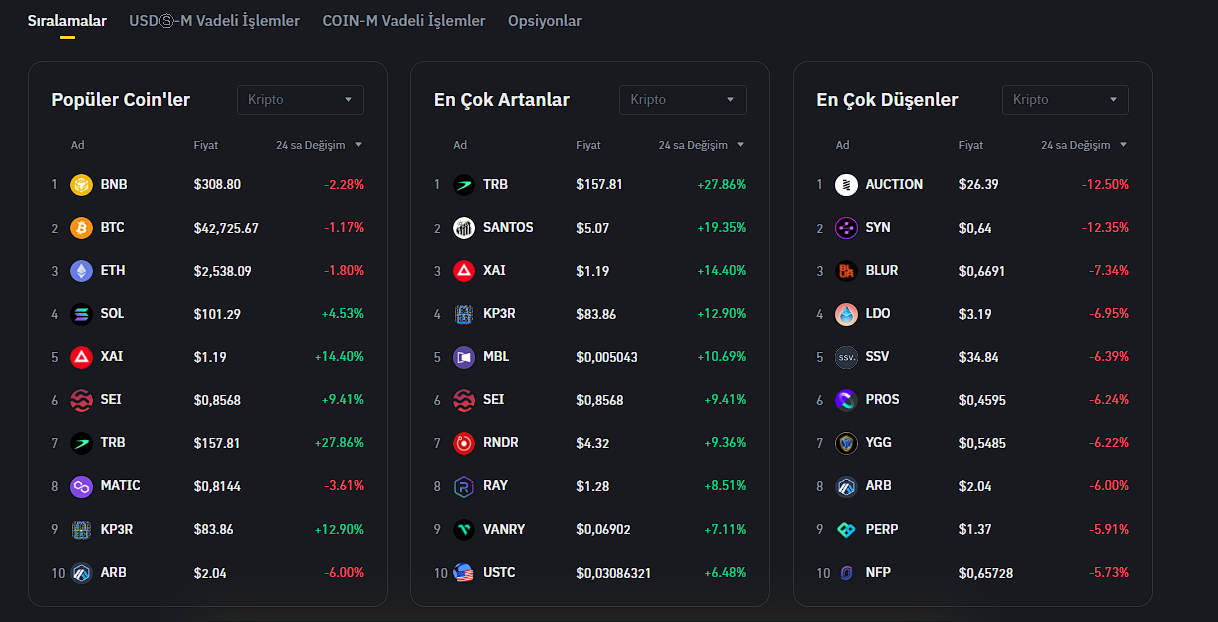Click the Fiyat column header in En Çok Artanlar
Viewport: 1218px width, 622px height.
coord(588,145)
